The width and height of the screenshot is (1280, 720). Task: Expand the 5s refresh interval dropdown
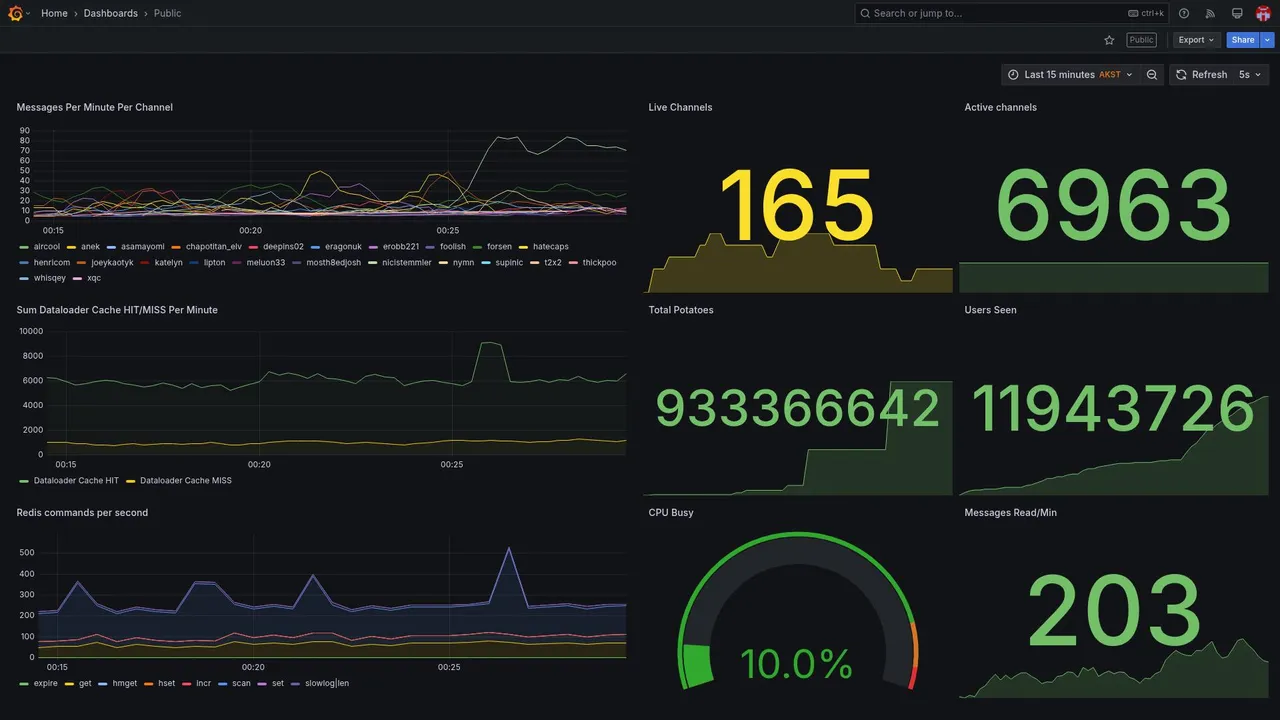click(1251, 75)
